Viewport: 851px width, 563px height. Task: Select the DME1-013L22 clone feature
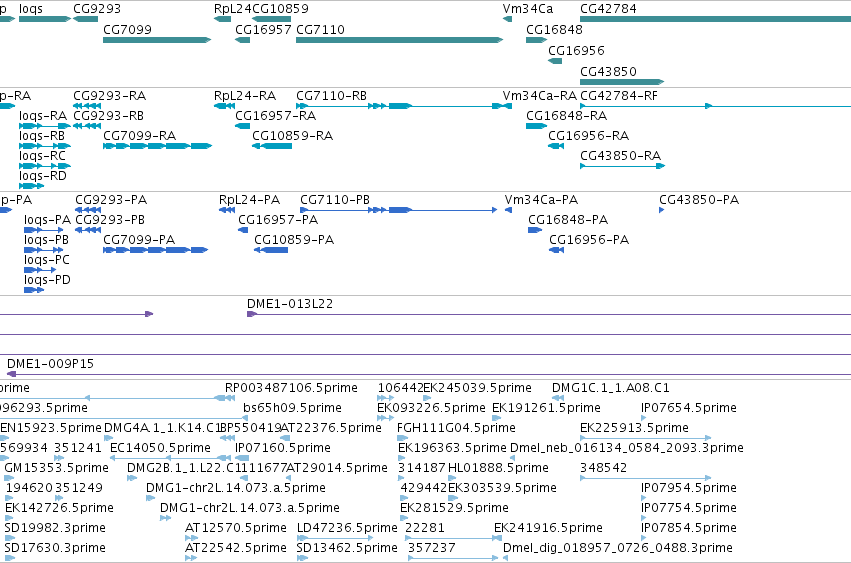click(x=549, y=314)
